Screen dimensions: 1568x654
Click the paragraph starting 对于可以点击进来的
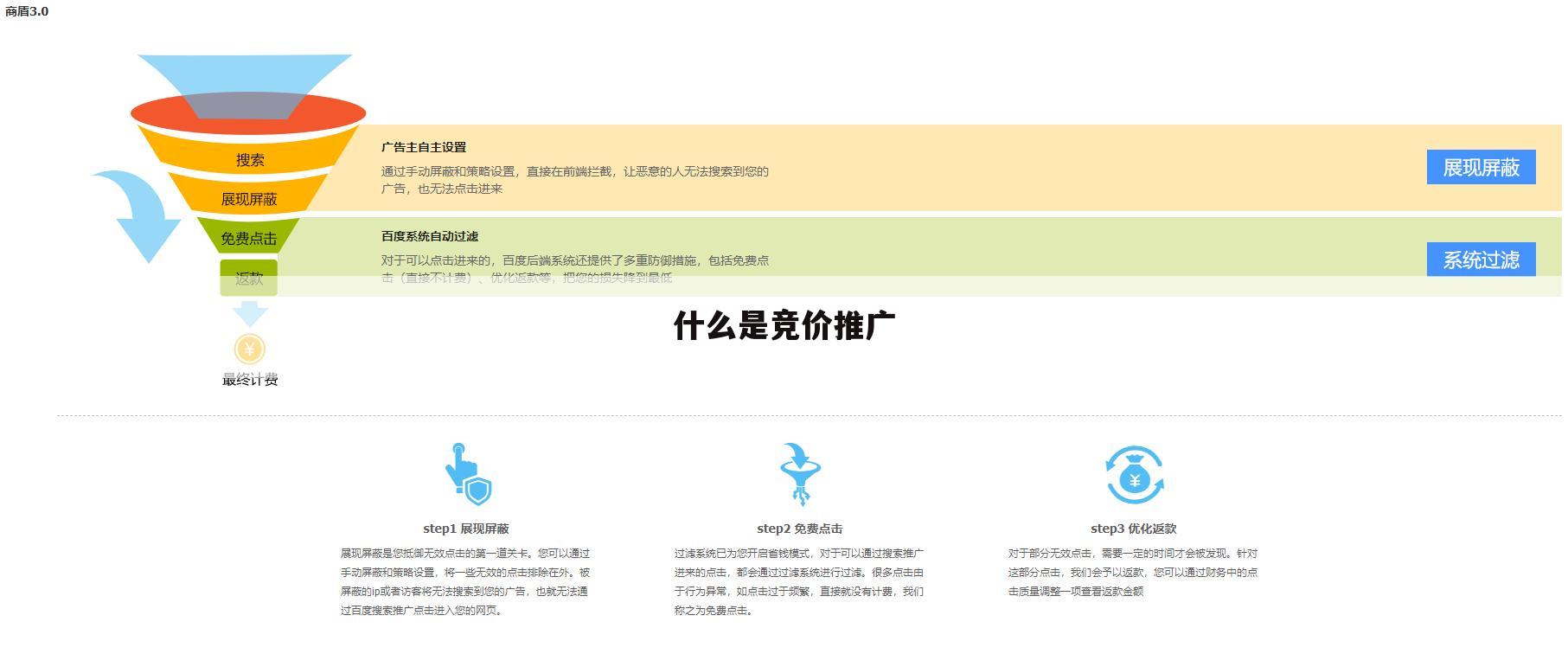(x=575, y=269)
